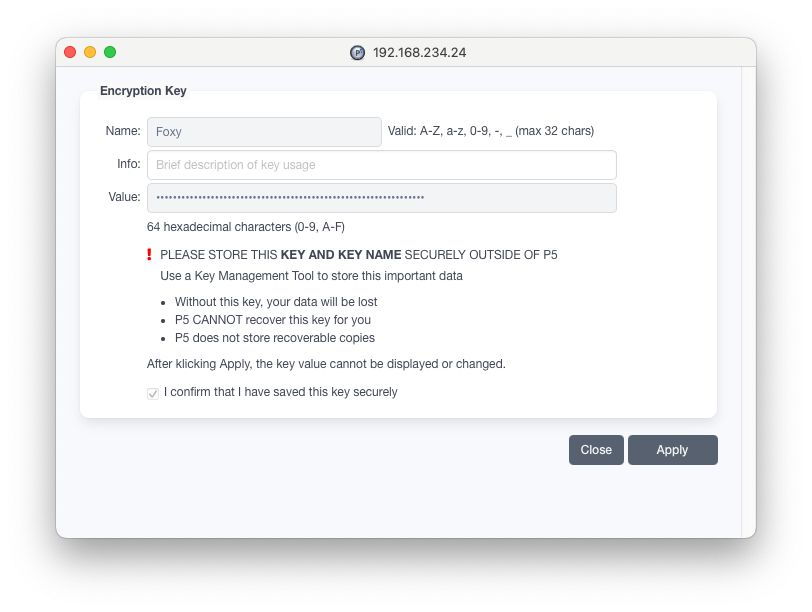The width and height of the screenshot is (812, 612).
Task: Click the 'Value:' field label
Action: click(124, 197)
